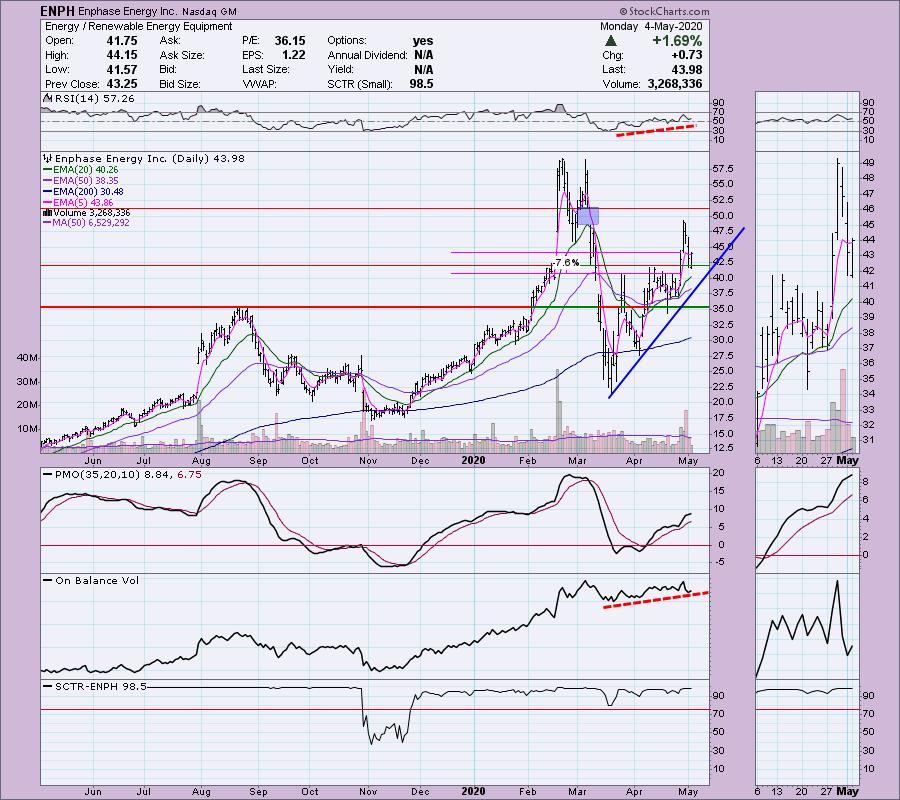Image resolution: width=900 pixels, height=800 pixels.
Task: Click the On Balance Vol panel label
Action: (x=97, y=580)
